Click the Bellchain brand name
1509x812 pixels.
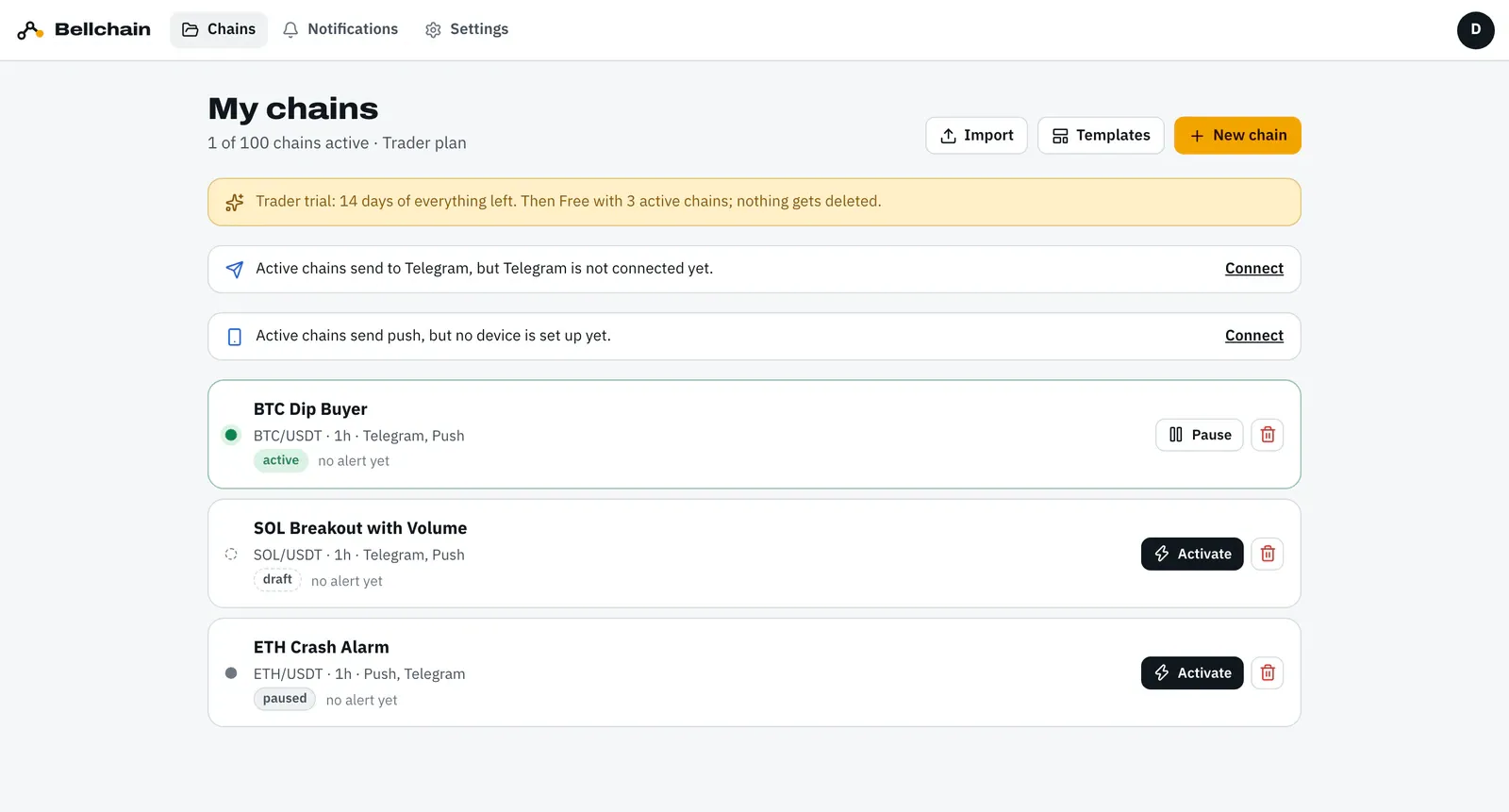coord(103,29)
